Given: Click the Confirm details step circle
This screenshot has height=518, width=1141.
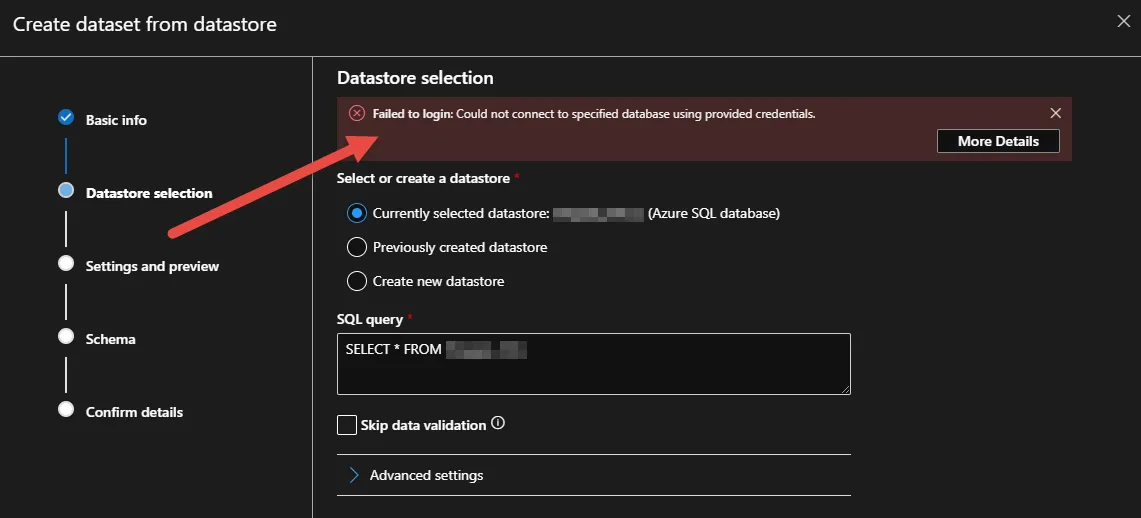Looking at the screenshot, I should pos(66,409).
